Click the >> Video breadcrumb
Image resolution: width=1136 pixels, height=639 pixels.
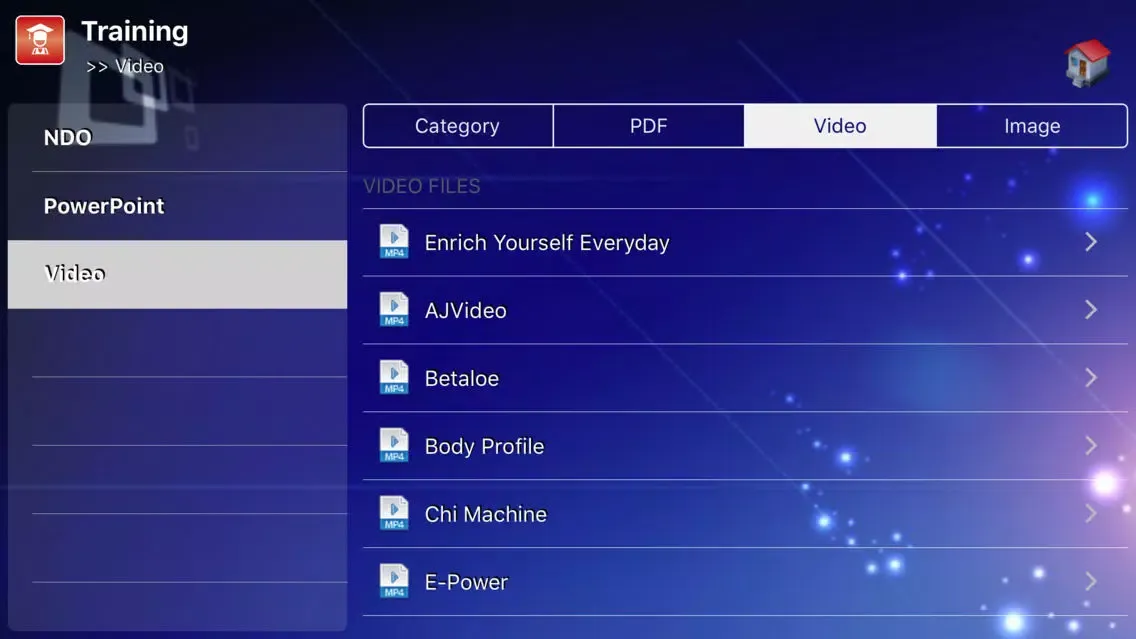(x=125, y=67)
